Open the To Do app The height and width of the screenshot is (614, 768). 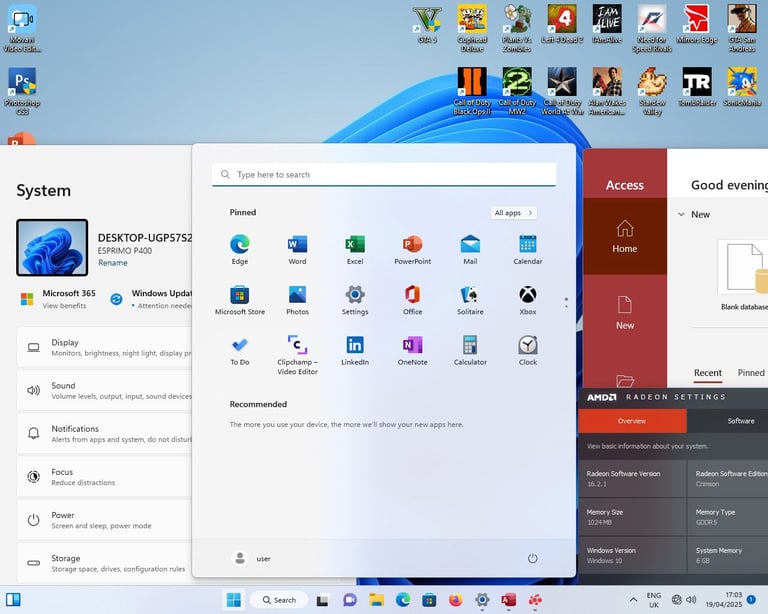point(240,350)
